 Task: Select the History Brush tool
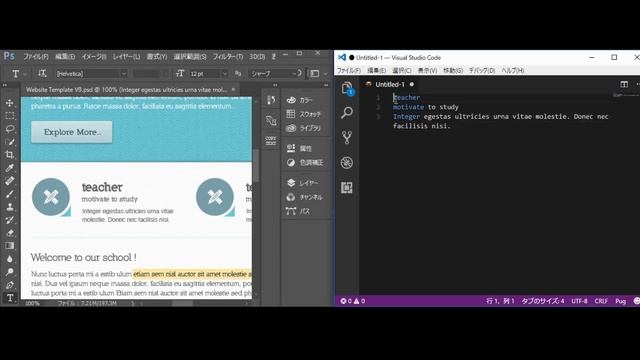[10, 220]
